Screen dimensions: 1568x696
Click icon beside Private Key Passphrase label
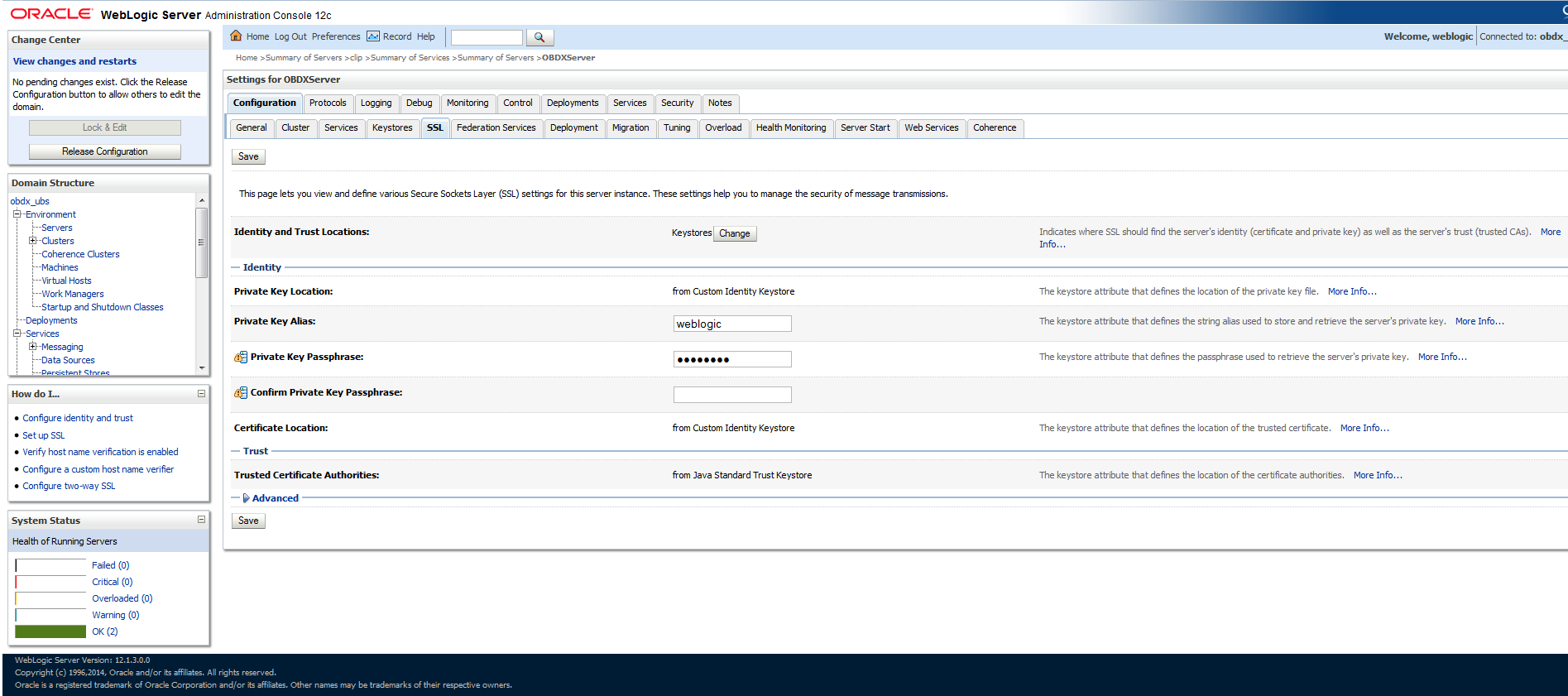click(x=241, y=358)
